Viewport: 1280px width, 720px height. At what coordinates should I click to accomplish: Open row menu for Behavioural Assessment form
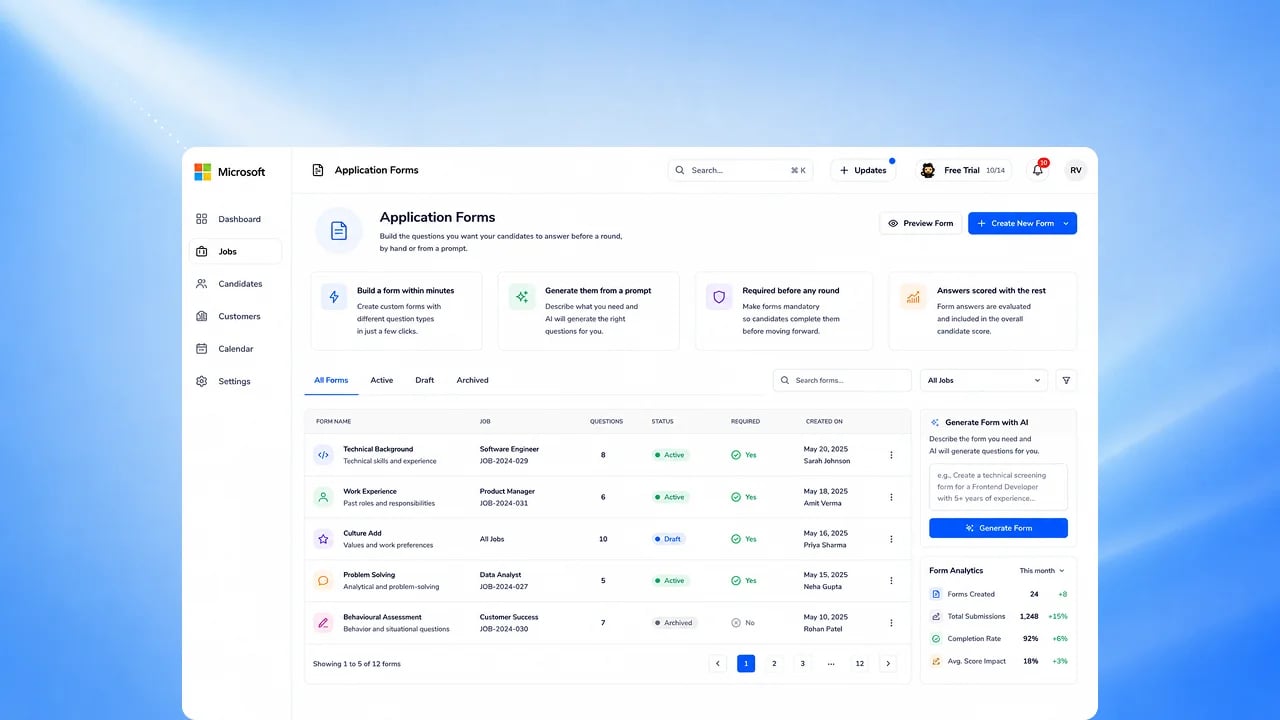[x=891, y=623]
